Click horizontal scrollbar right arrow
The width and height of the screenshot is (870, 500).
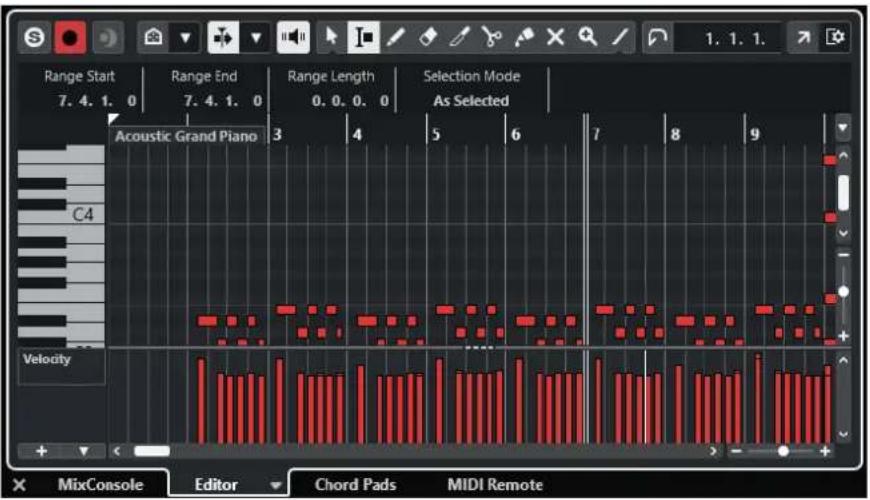pyautogui.click(x=713, y=451)
